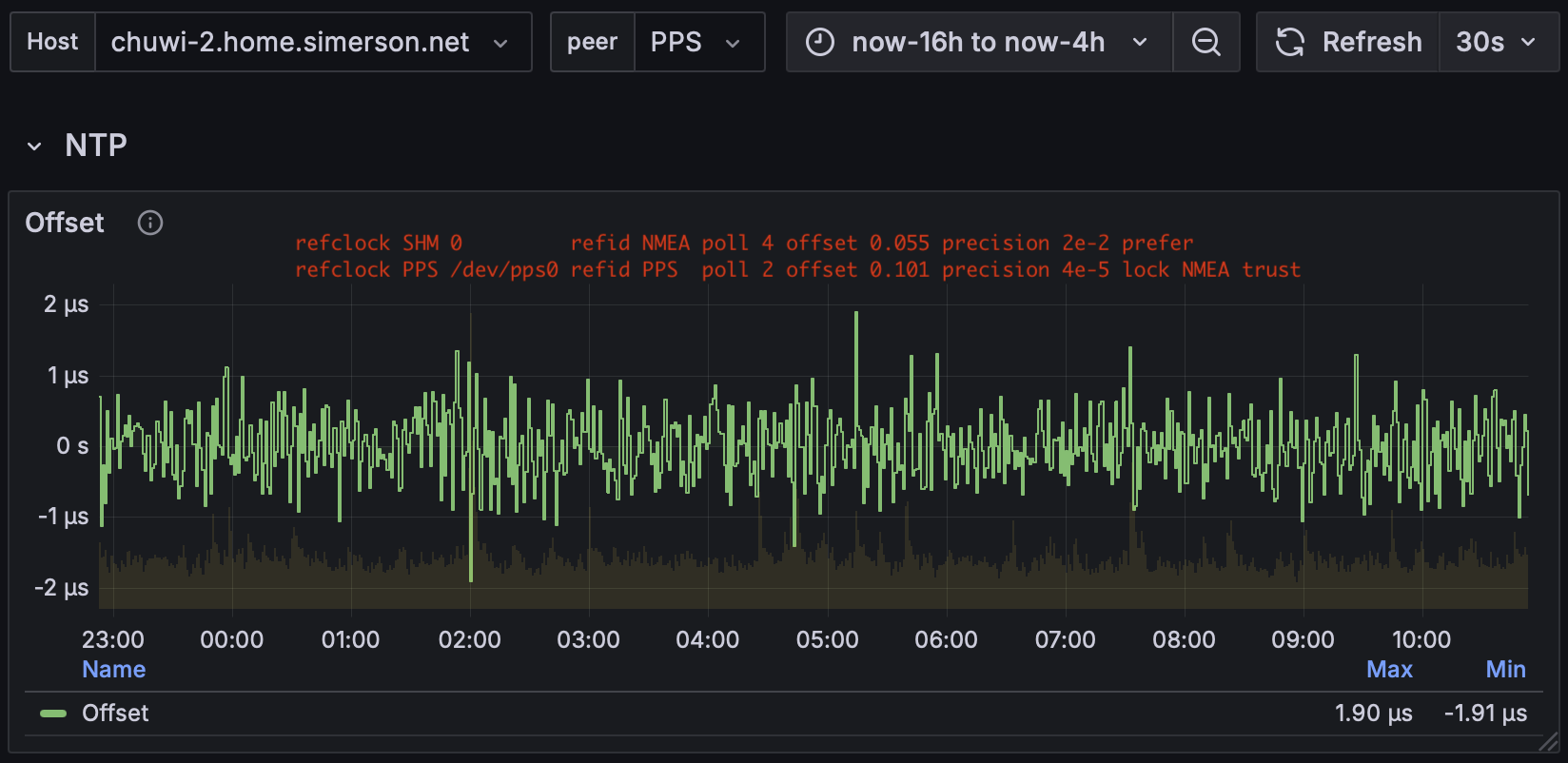Screen dimensions: 1568x763
Task: Click the 05:00 time axis label
Action: 827,639
